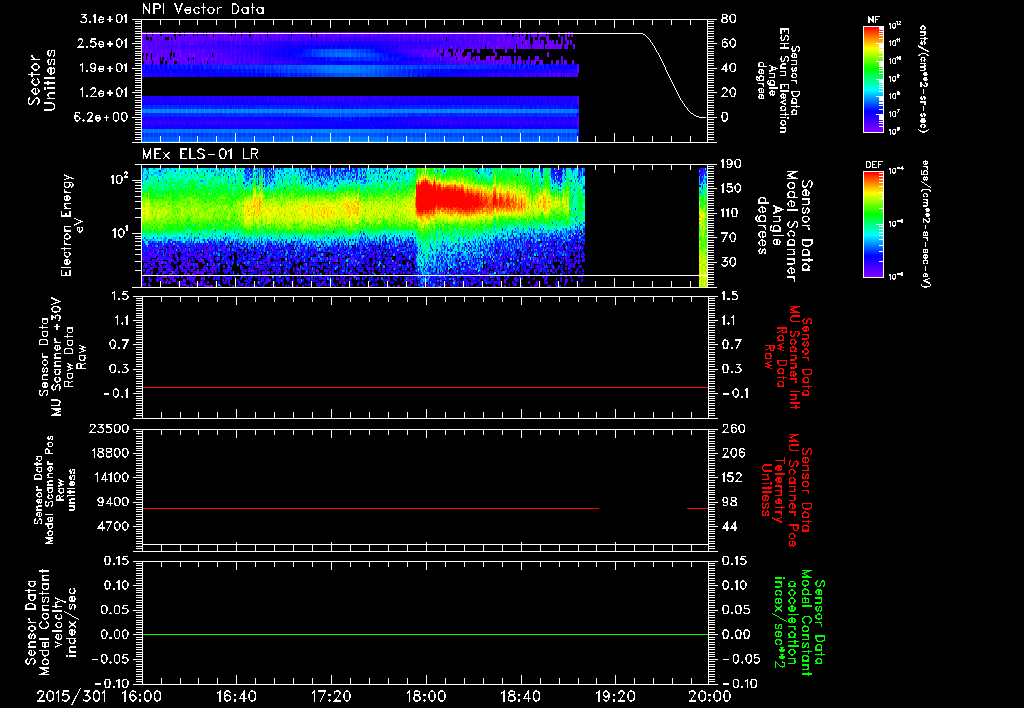1024x708 pixels.
Task: Click the long red scanner position line
Action: tap(370, 508)
